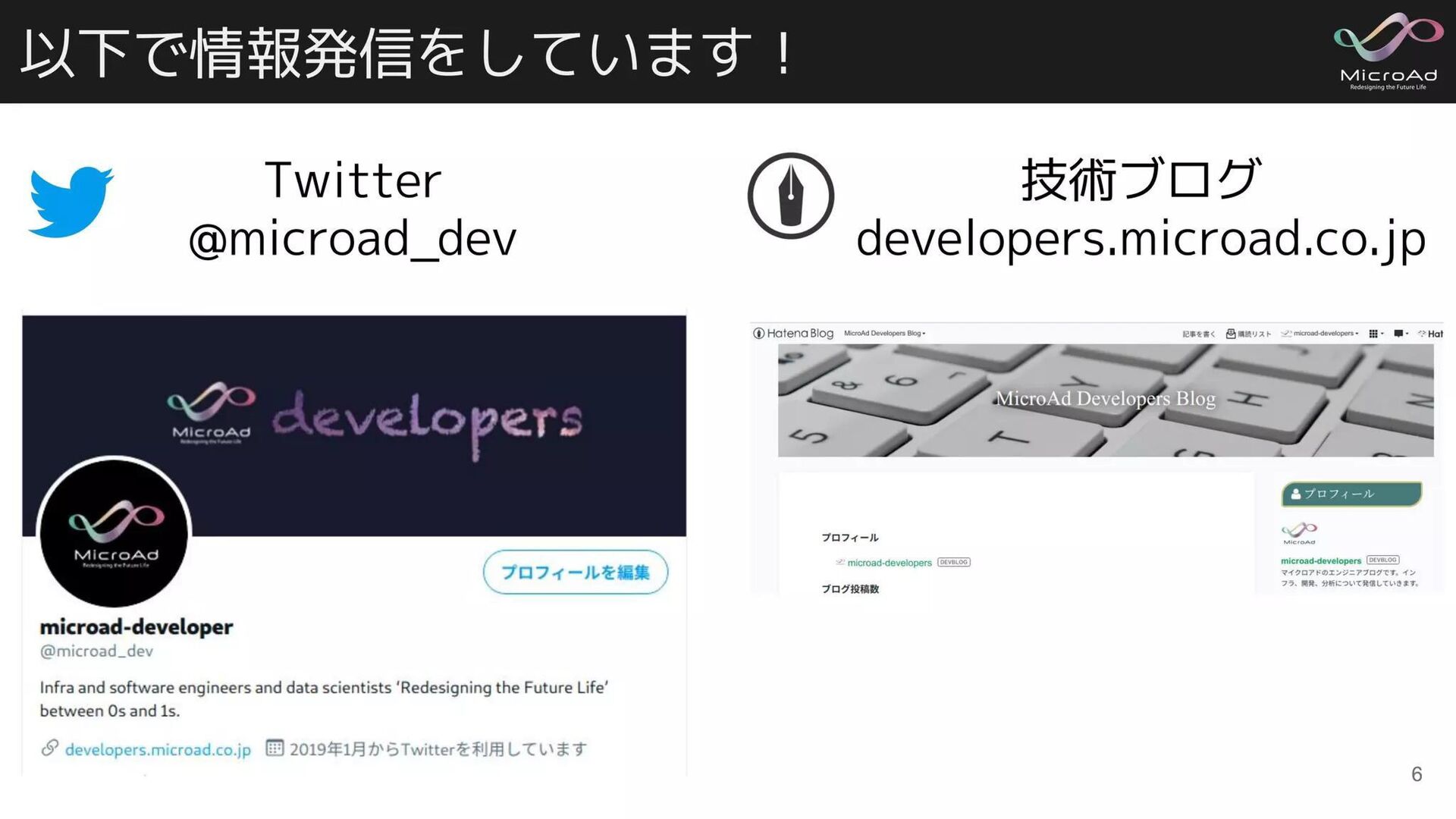
Task: Click the Hatena Blog logo in navbar
Action: point(793,334)
